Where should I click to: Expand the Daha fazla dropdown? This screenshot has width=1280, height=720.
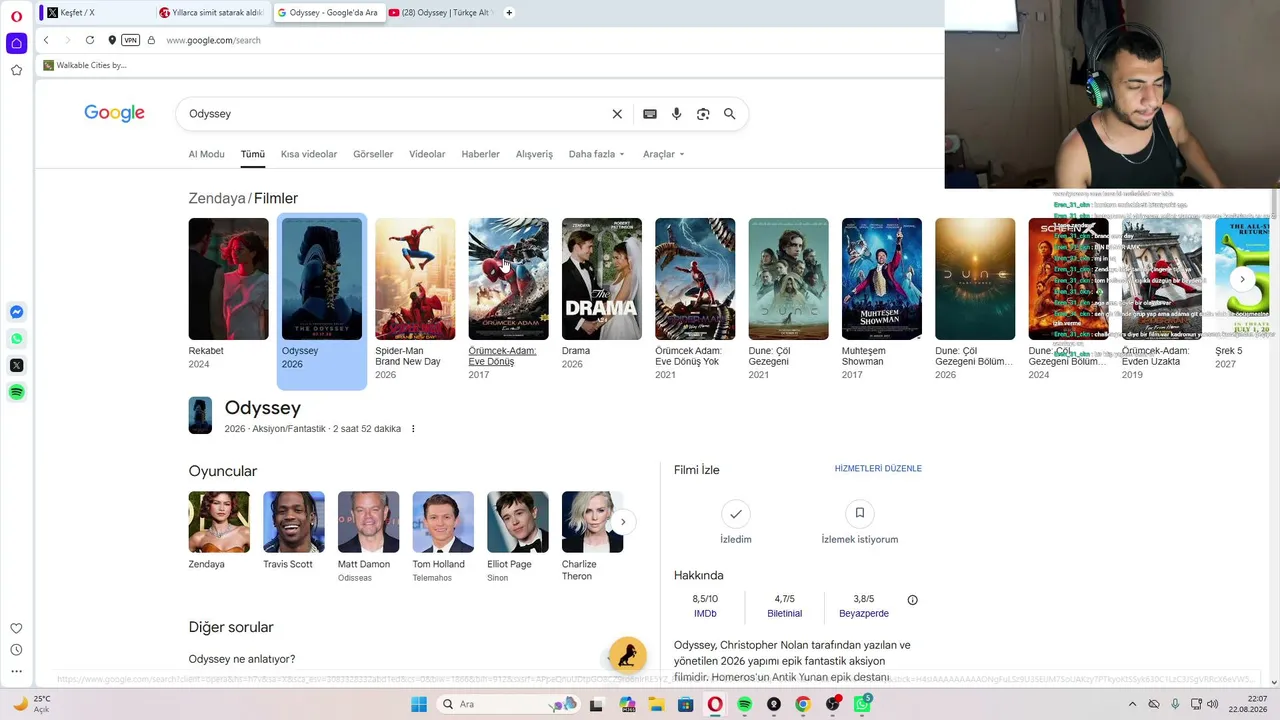tap(597, 154)
